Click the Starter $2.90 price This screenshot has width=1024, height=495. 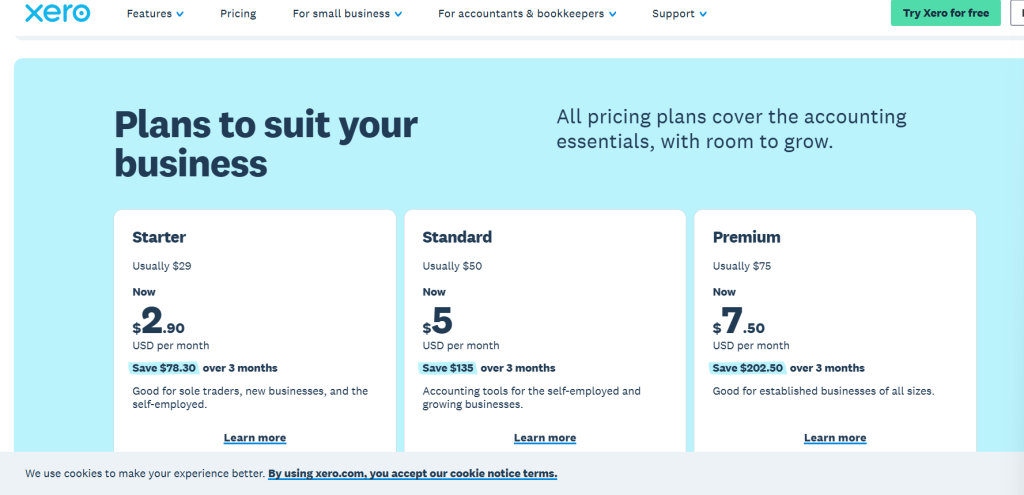click(x=159, y=322)
